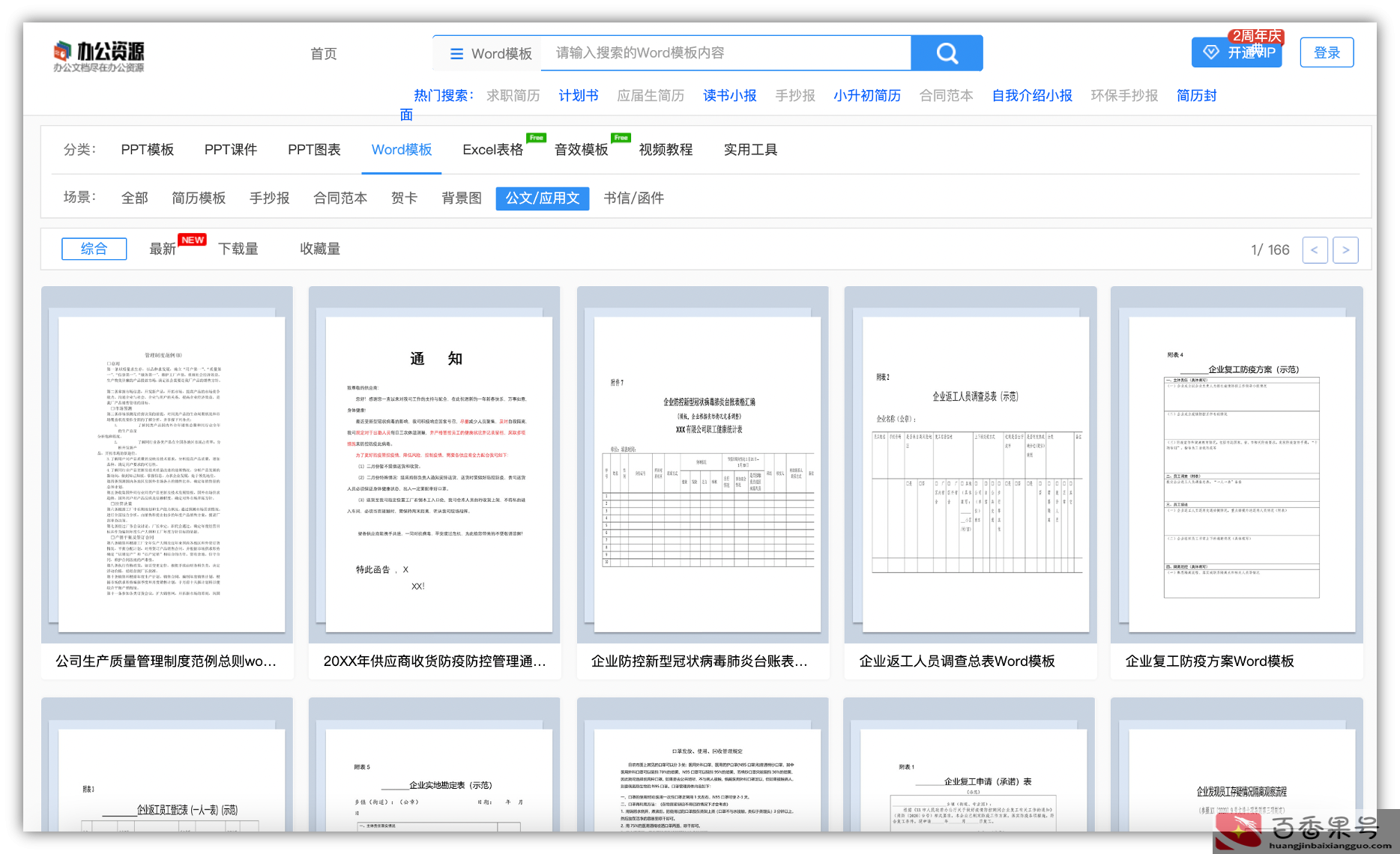Viewport: 1400px width, 854px height.
Task: Open 企业防控新型冠状病毒肺炎台账表 thumbnail
Action: coord(703,464)
